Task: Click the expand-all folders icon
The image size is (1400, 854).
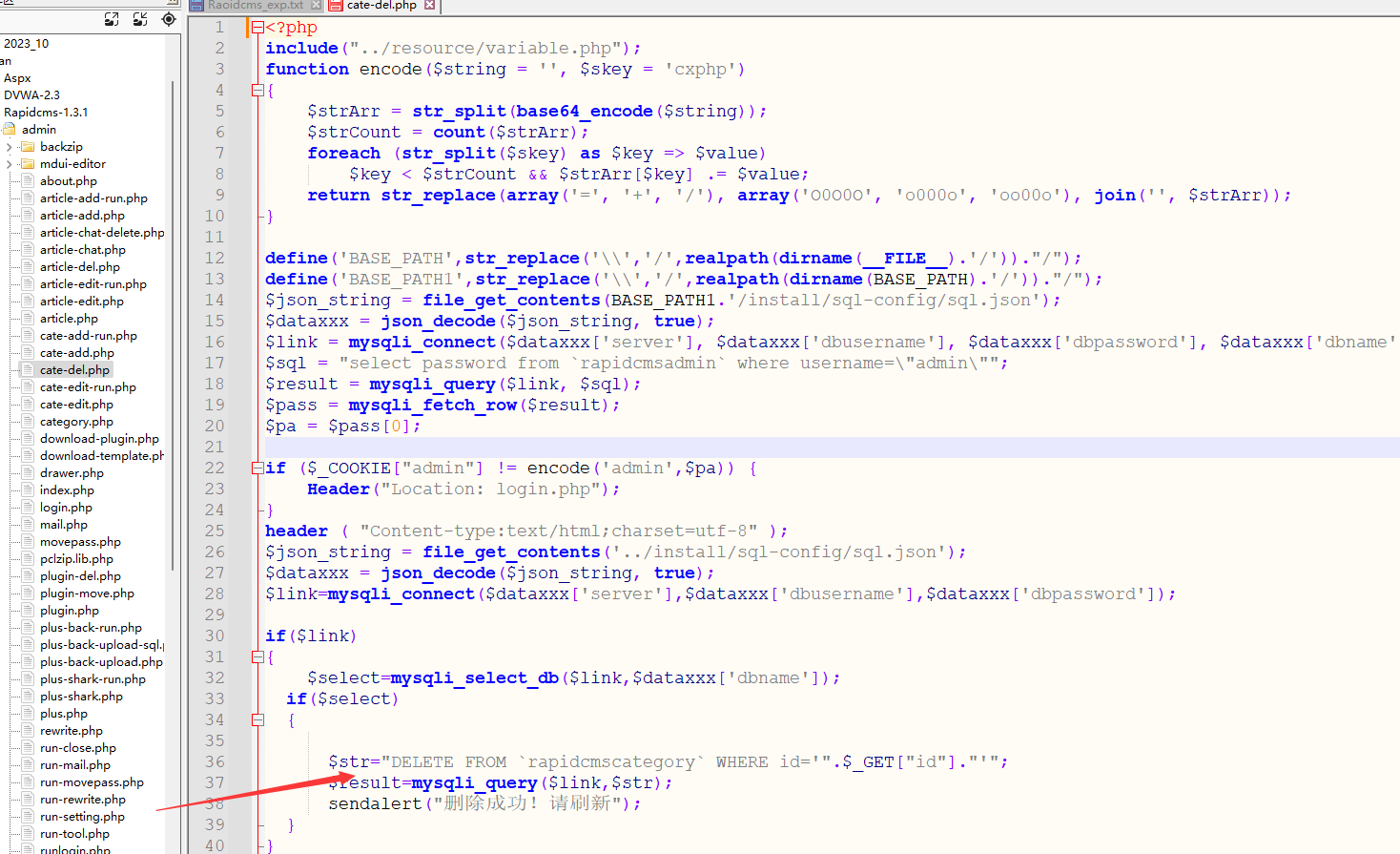Action: [x=111, y=19]
